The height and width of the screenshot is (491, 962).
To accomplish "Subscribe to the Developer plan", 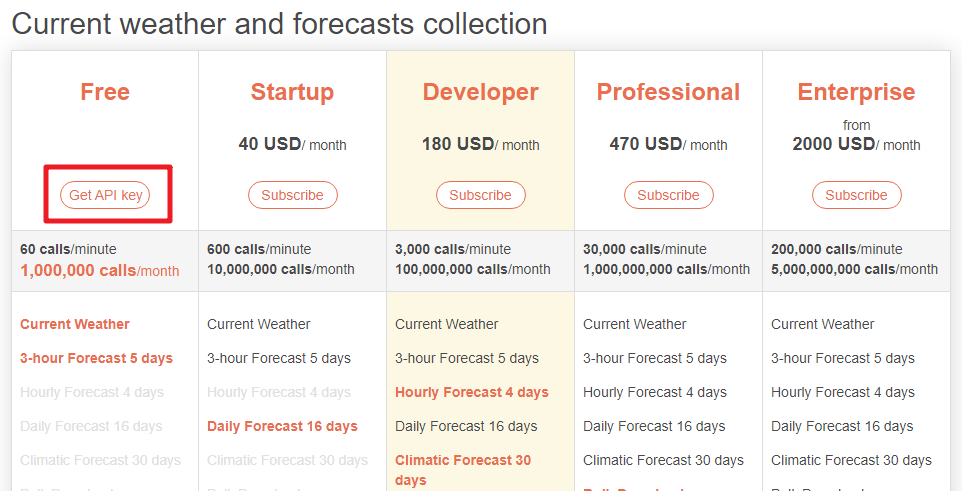I will pos(480,195).
